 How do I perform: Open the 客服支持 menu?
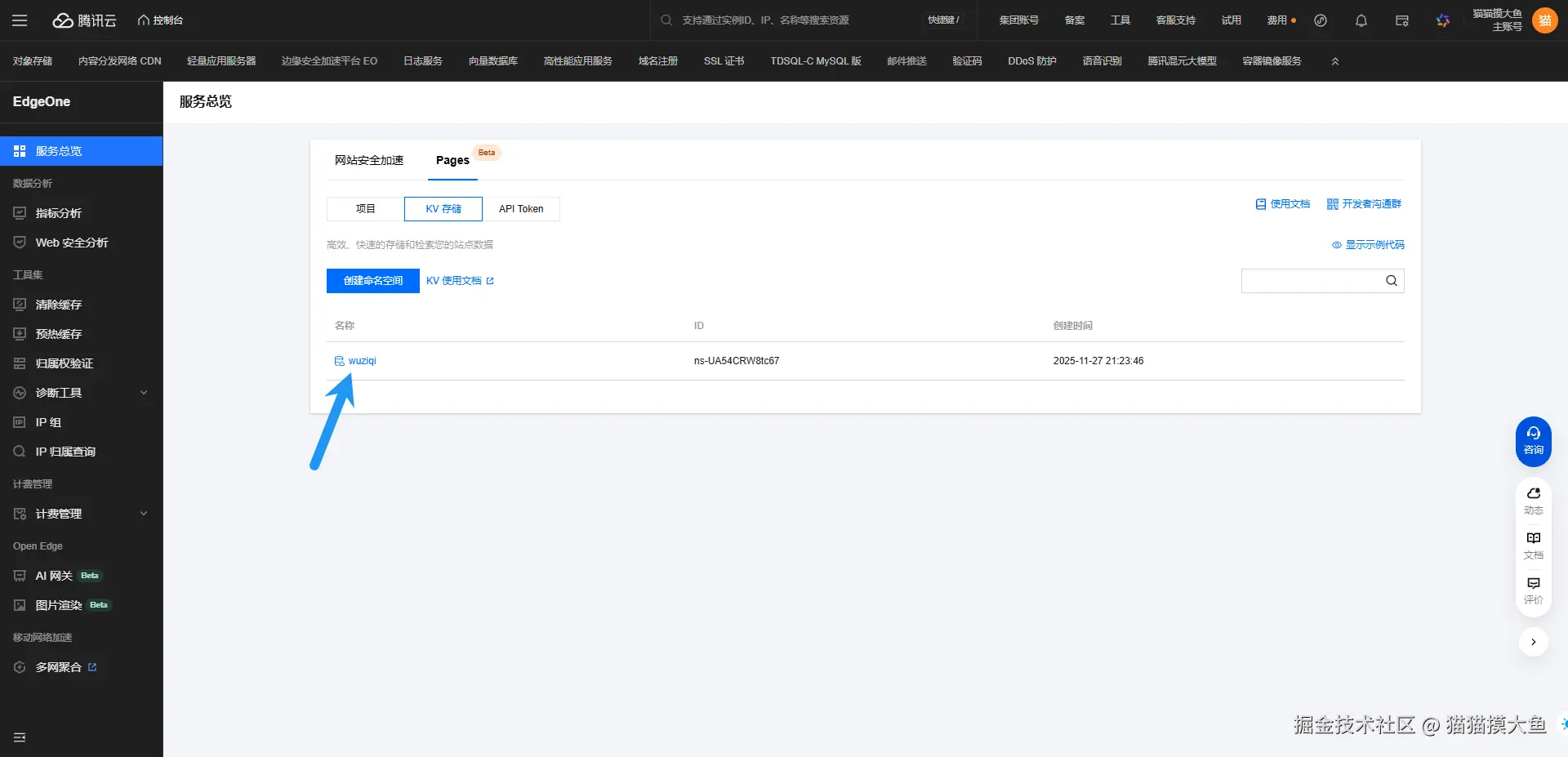point(1176,20)
